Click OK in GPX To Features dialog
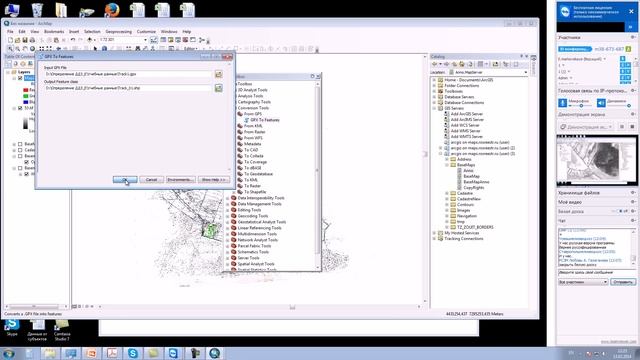This screenshot has width=640, height=360. [125, 180]
